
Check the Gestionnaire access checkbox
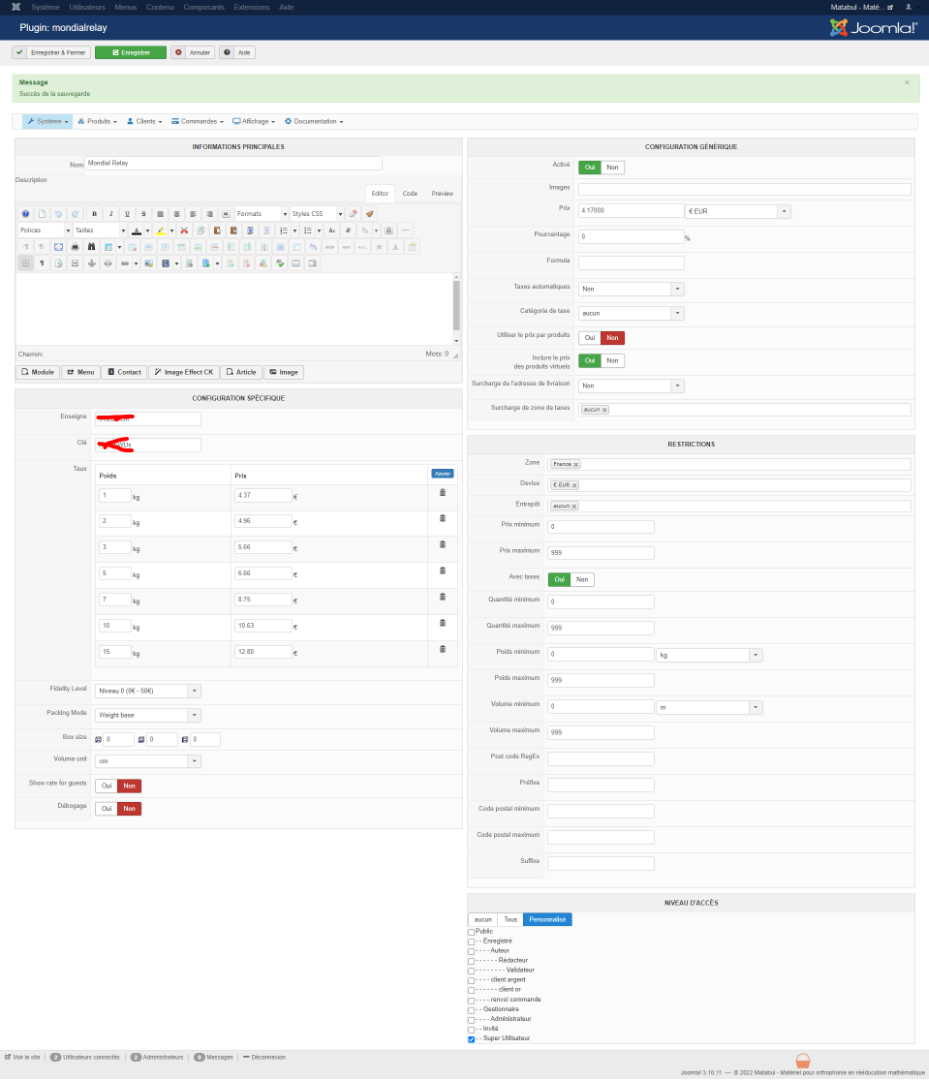pyautogui.click(x=472, y=1010)
